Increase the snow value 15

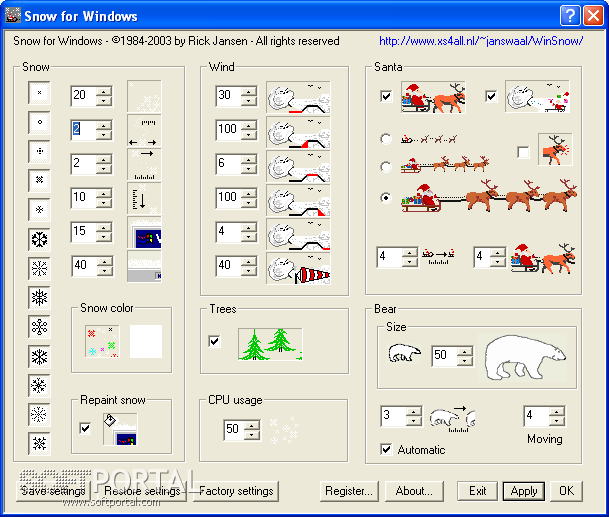104,228
